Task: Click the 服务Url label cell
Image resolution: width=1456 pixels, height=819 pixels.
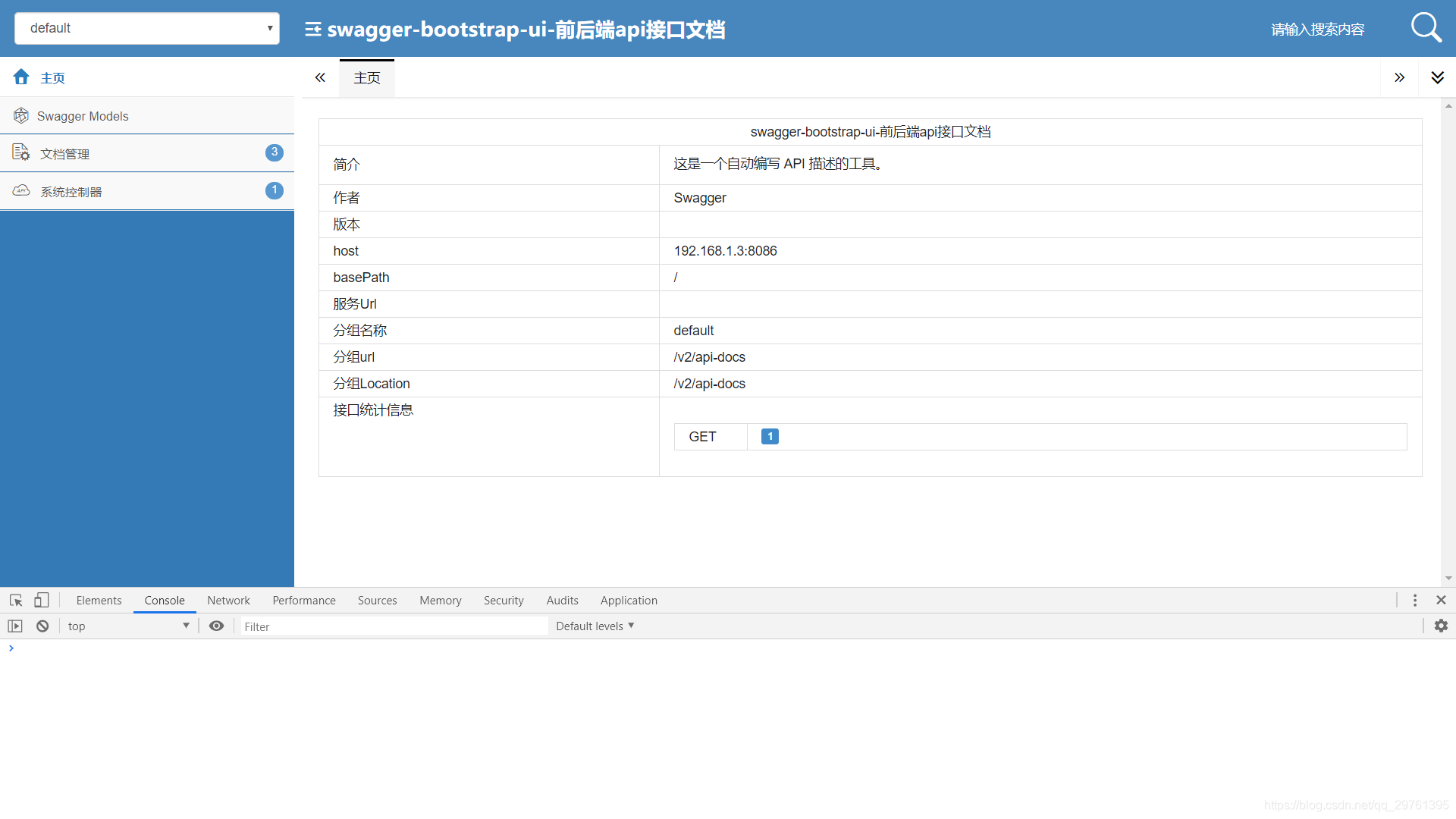Action: coord(489,304)
